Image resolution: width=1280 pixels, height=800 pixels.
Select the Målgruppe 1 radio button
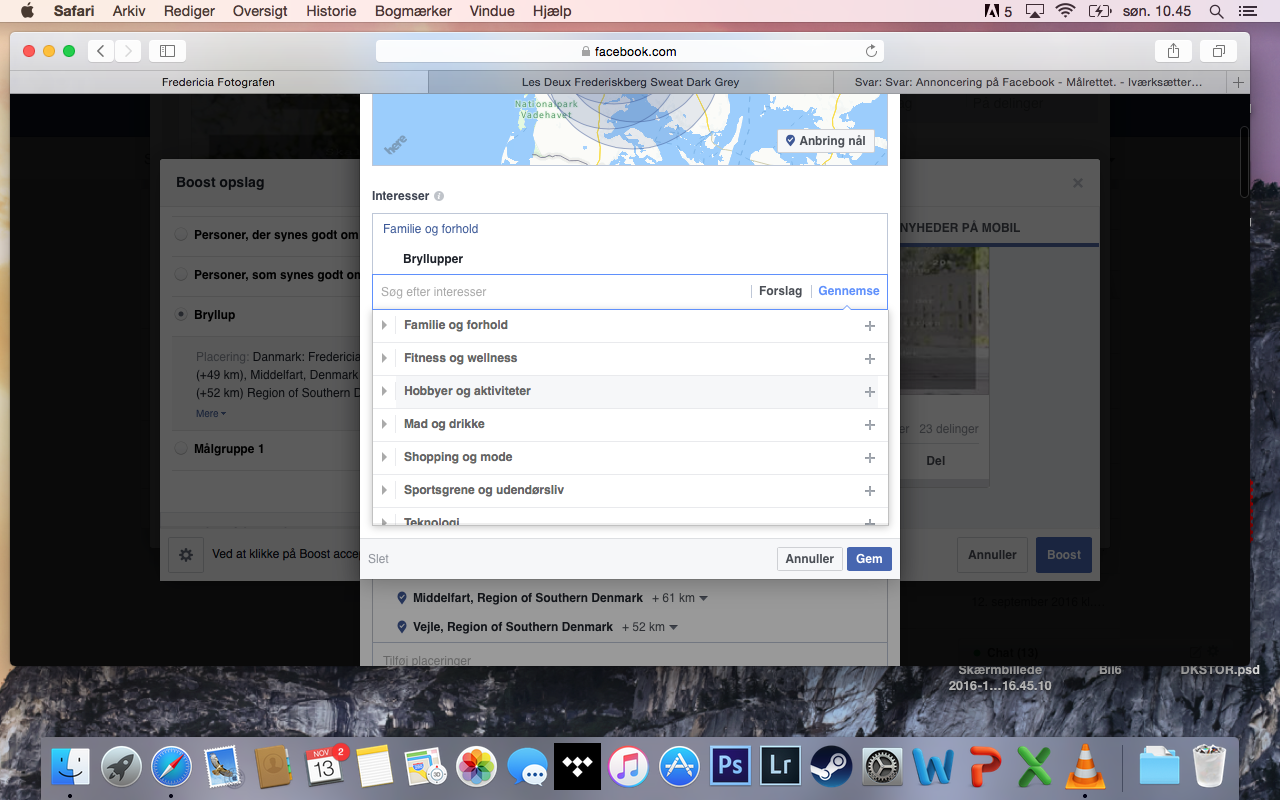[x=181, y=448]
